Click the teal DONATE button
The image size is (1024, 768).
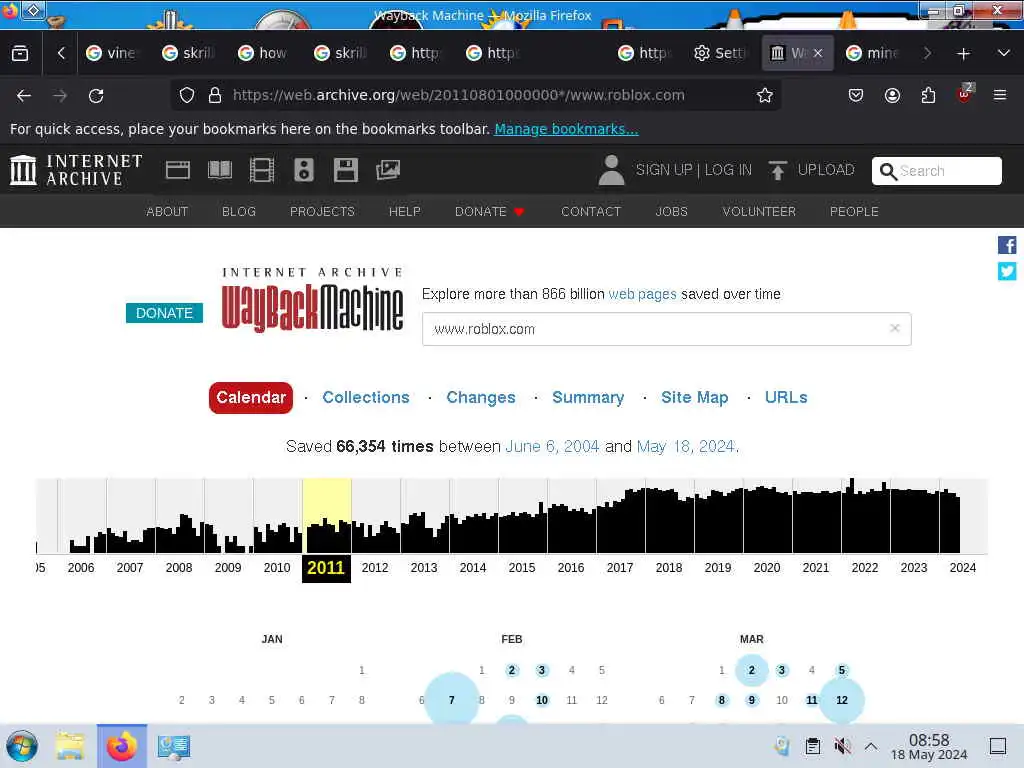164,313
